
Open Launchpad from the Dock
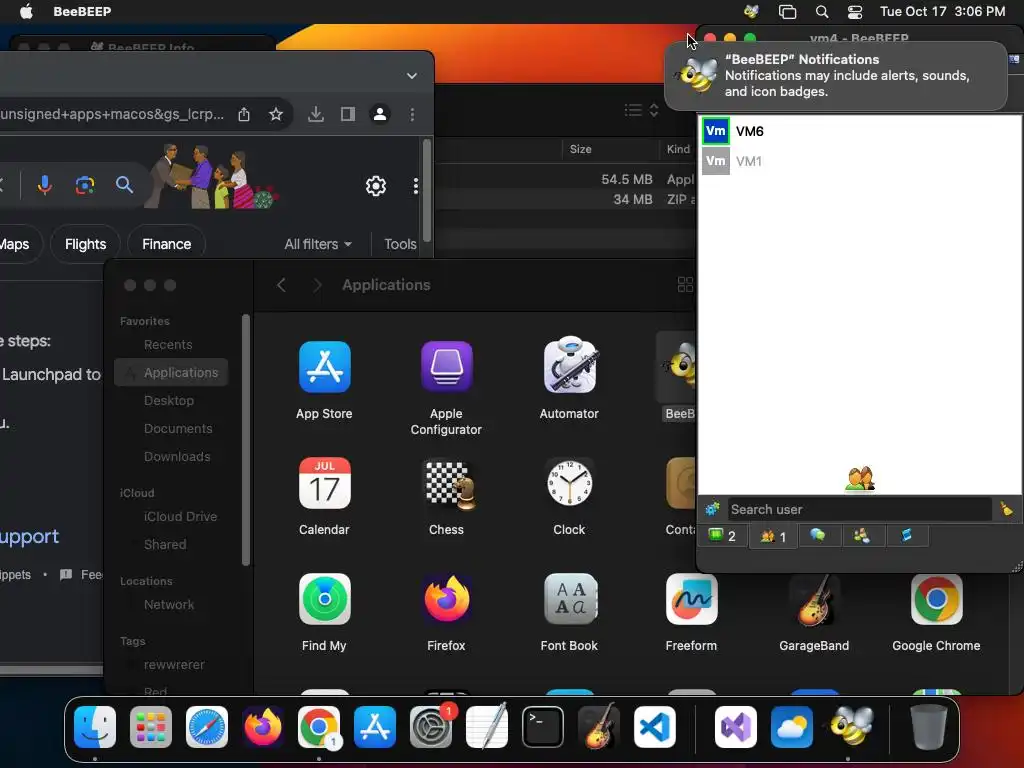151,726
